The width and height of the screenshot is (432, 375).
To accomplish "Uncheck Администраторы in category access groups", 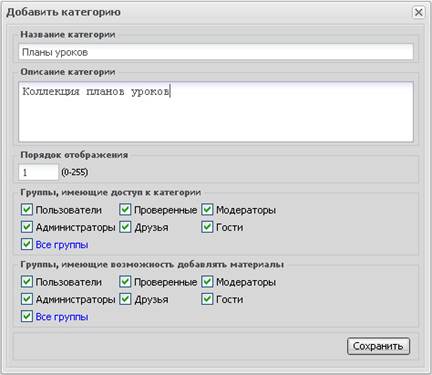I will [x=27, y=227].
